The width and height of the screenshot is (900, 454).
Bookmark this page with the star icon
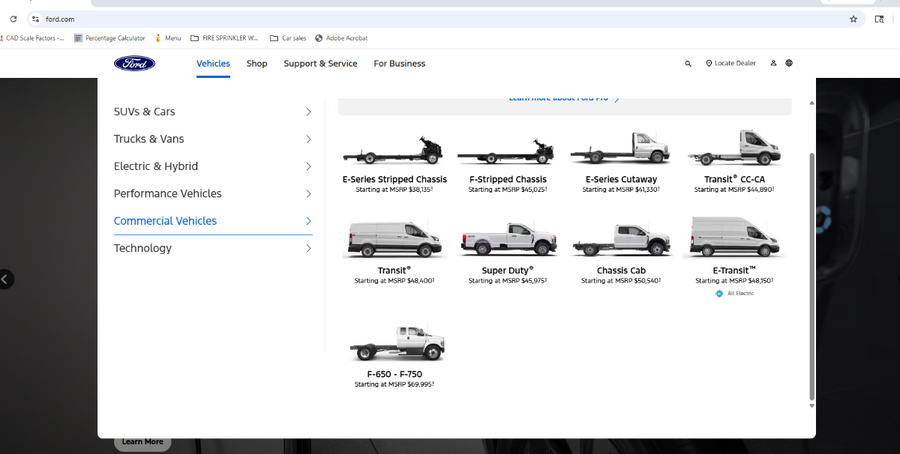point(853,18)
